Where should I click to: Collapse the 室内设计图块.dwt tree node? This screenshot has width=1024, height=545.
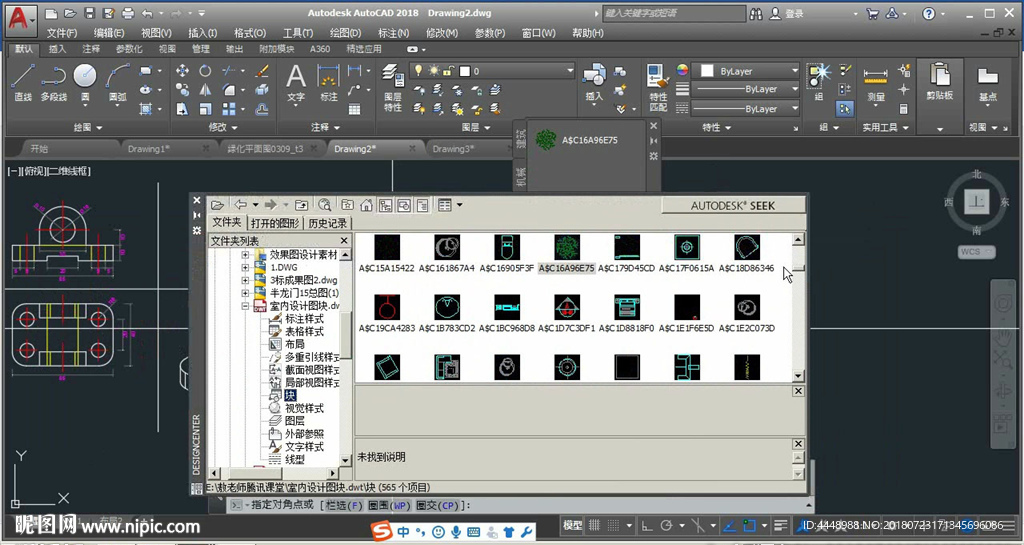pyautogui.click(x=245, y=305)
